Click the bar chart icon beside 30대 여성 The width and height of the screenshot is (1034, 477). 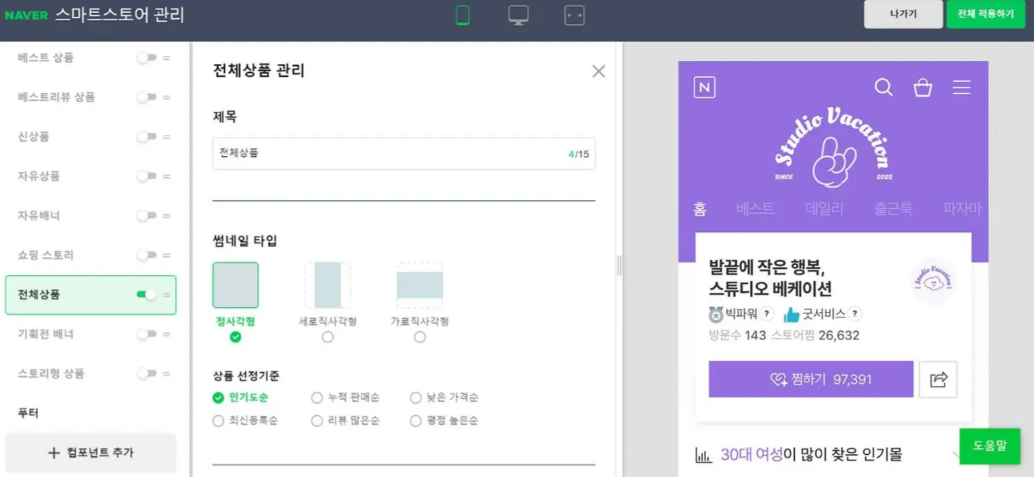tap(704, 455)
